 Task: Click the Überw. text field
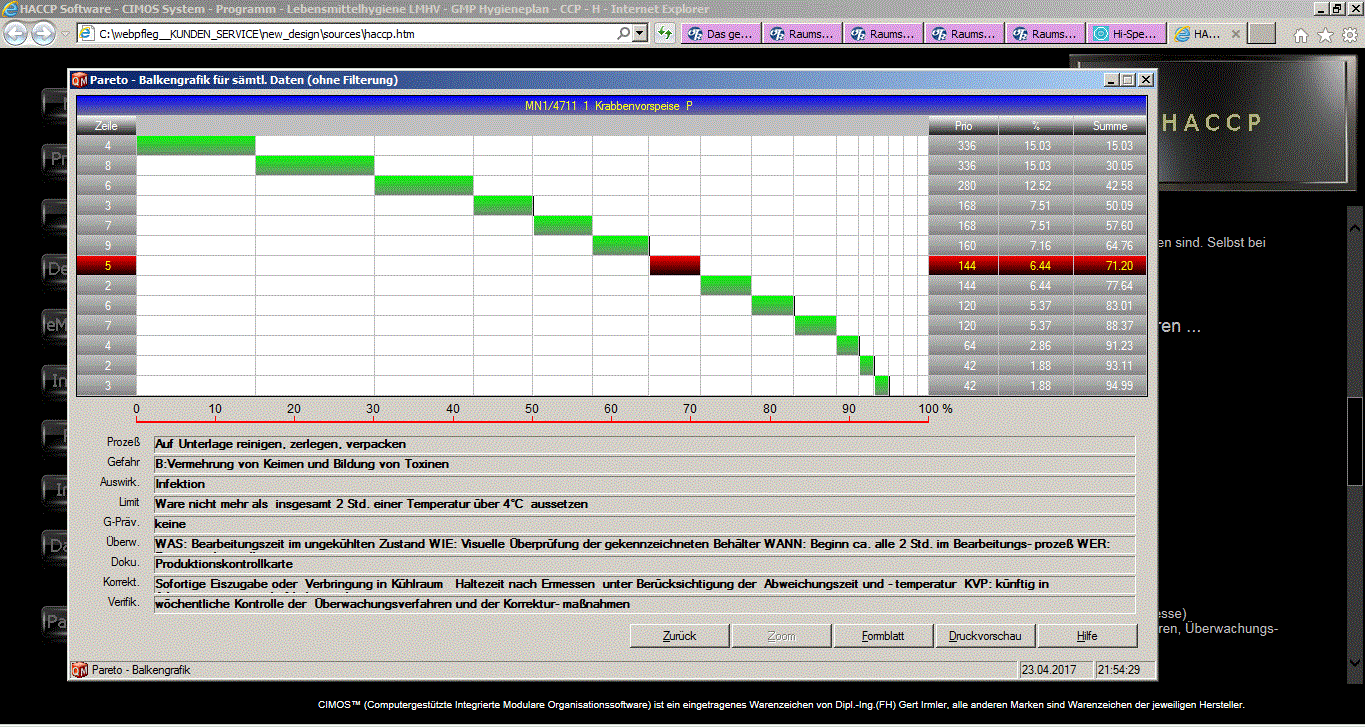pos(644,544)
